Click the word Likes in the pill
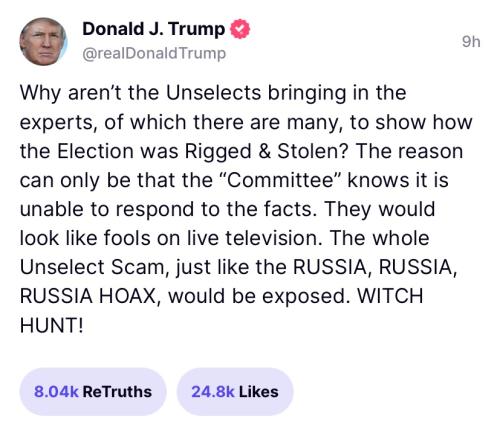The width and height of the screenshot is (500, 437). click(259, 392)
